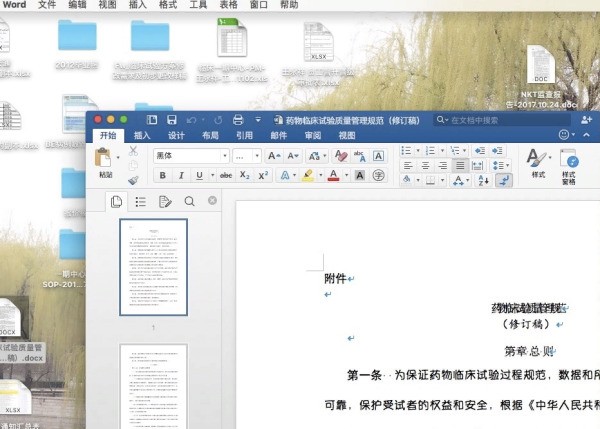Apply strikethrough abc formatting
The width and height of the screenshot is (600, 429).
tap(226, 176)
